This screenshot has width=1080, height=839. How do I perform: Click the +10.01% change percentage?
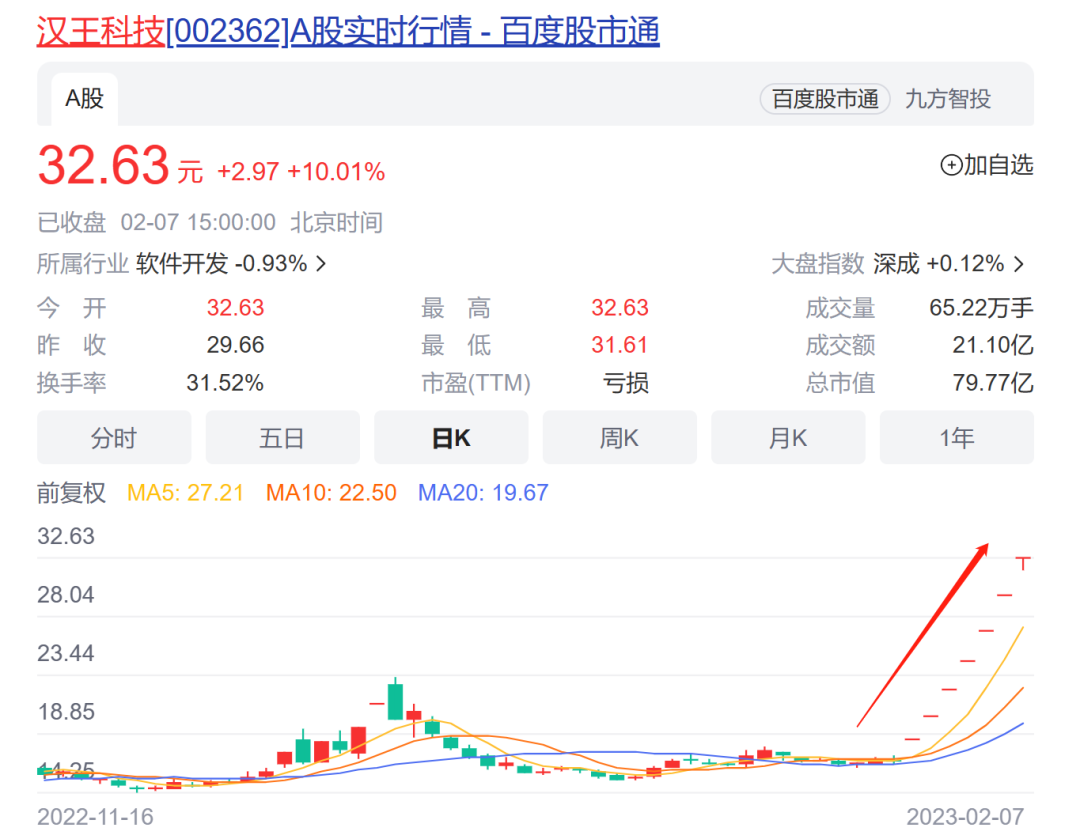[336, 172]
